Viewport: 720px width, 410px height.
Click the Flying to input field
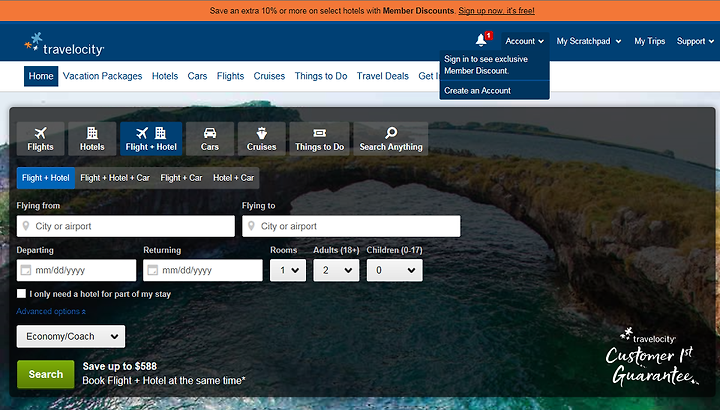[x=351, y=226]
